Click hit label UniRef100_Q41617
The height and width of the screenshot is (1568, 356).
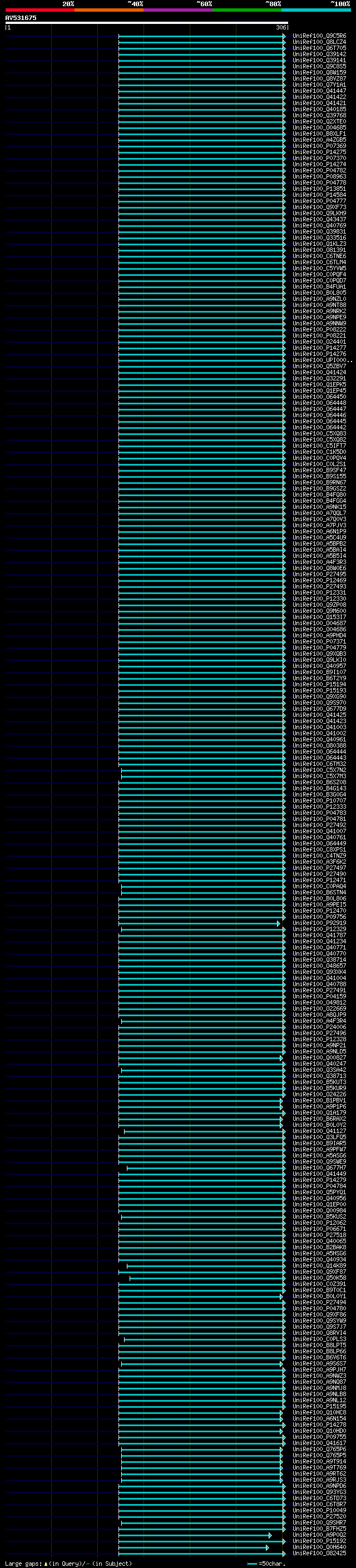[x=319, y=1443]
